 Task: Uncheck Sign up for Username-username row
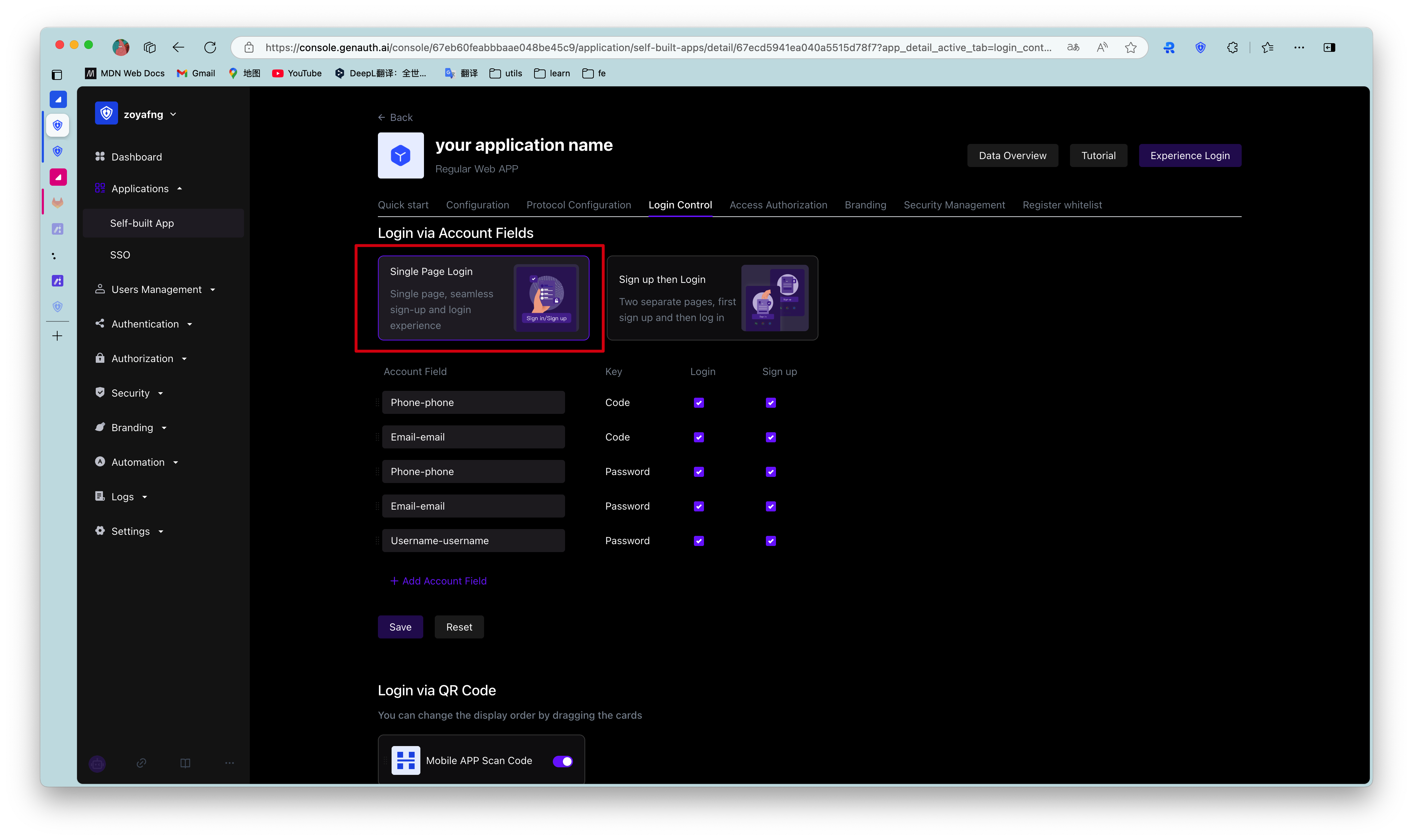pos(771,541)
